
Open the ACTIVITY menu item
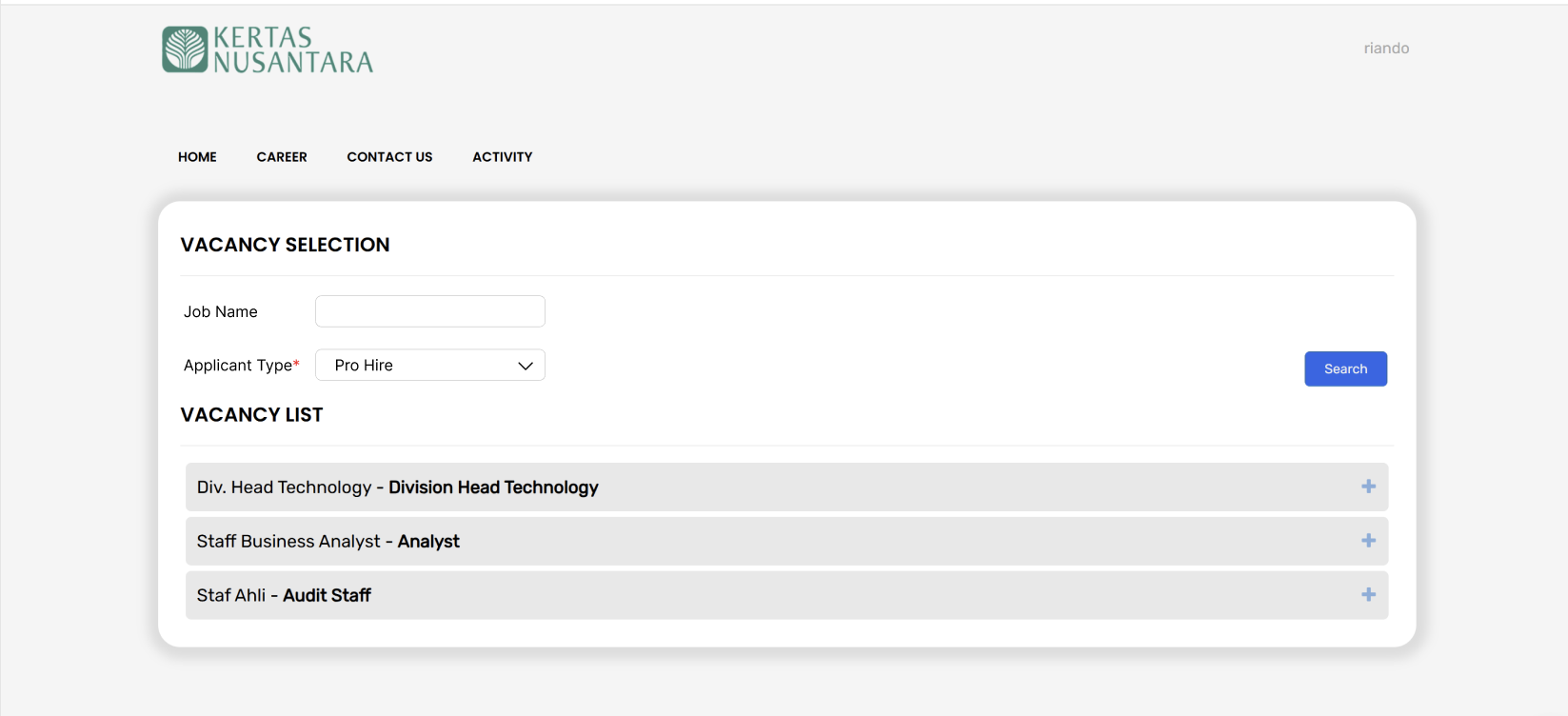(x=502, y=157)
